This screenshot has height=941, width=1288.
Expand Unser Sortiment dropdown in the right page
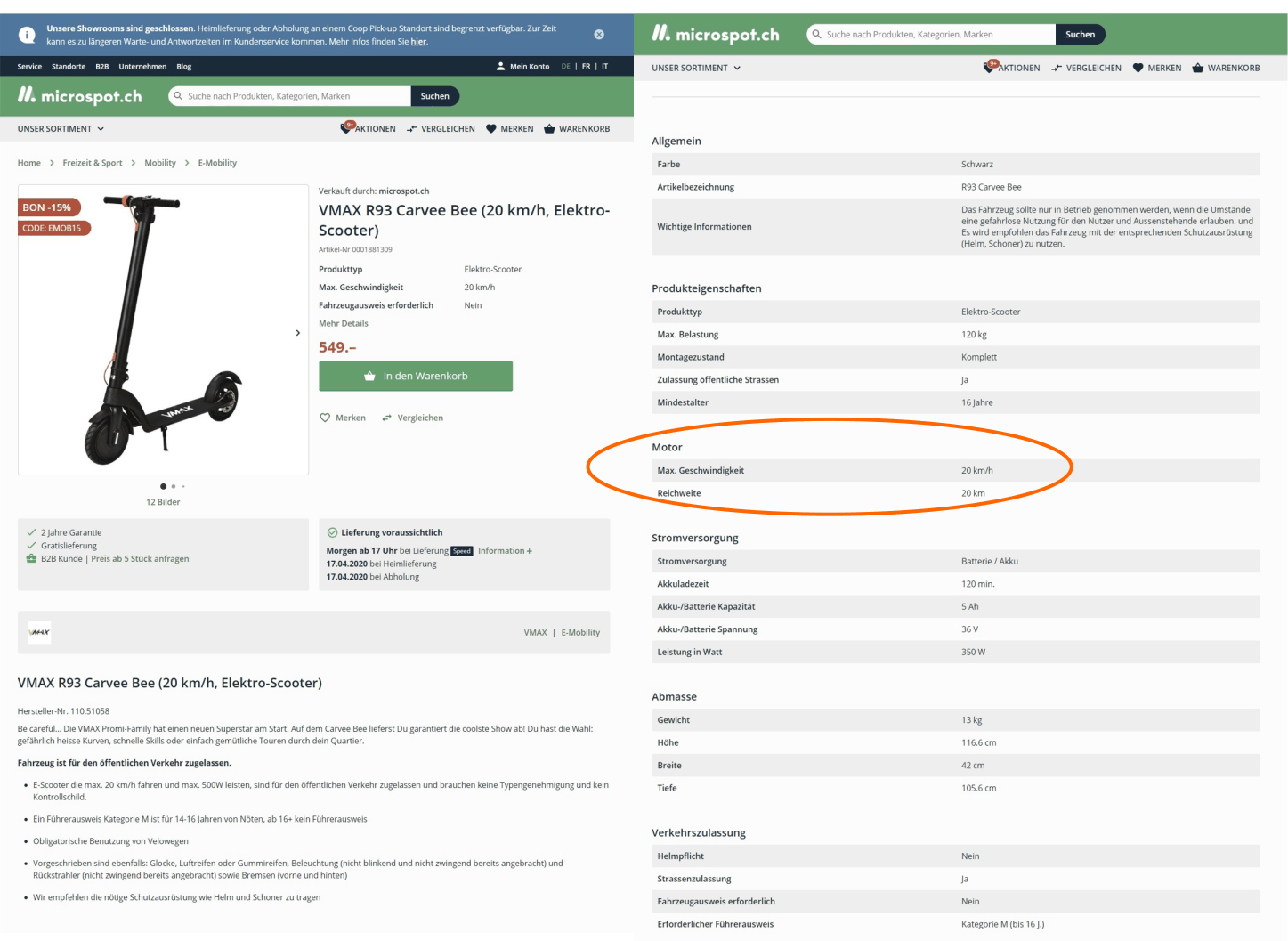pos(696,68)
